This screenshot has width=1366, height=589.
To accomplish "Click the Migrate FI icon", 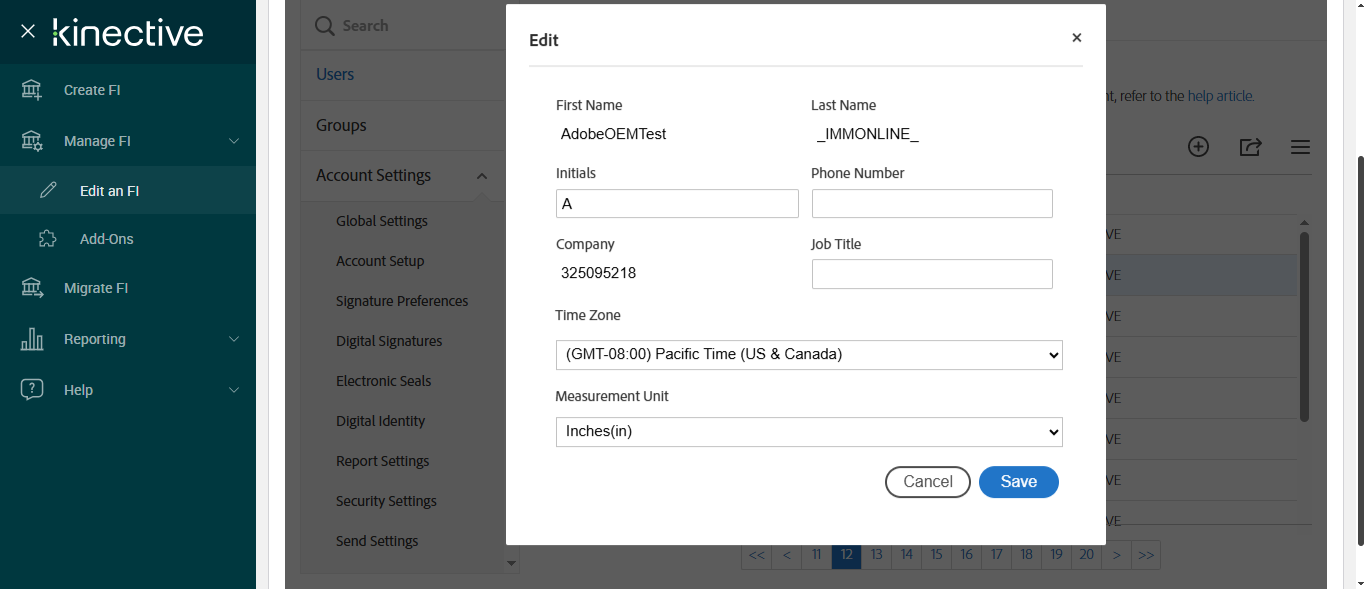I will click(32, 288).
